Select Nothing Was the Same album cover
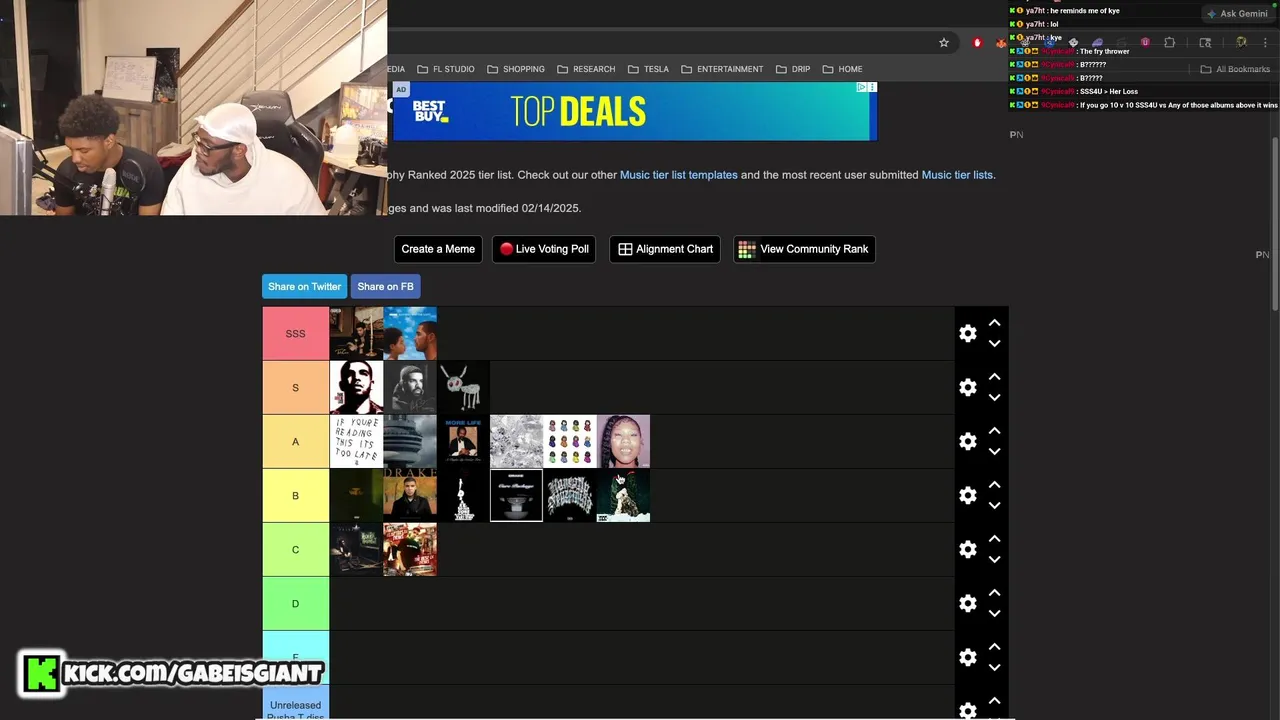The image size is (1280, 720). click(x=410, y=333)
